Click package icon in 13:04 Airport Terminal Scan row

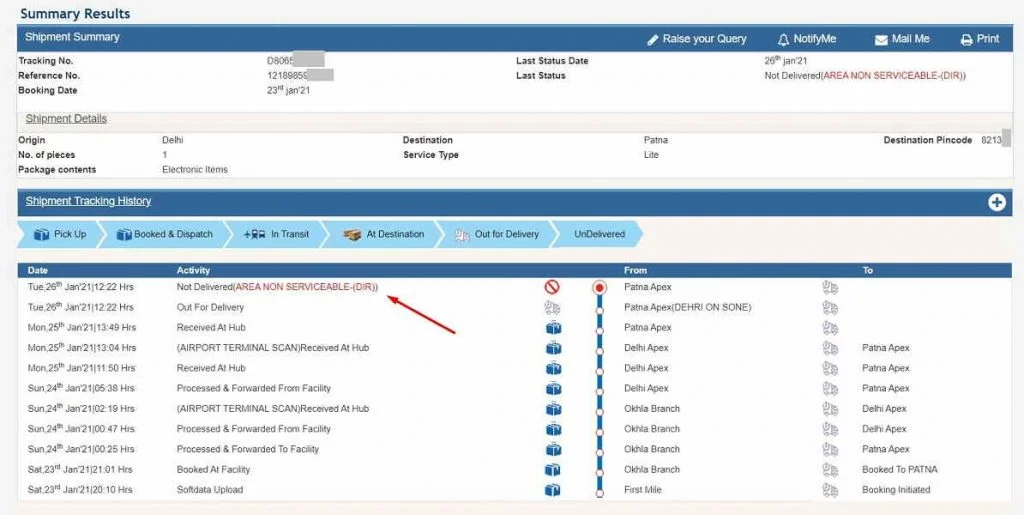pos(552,348)
